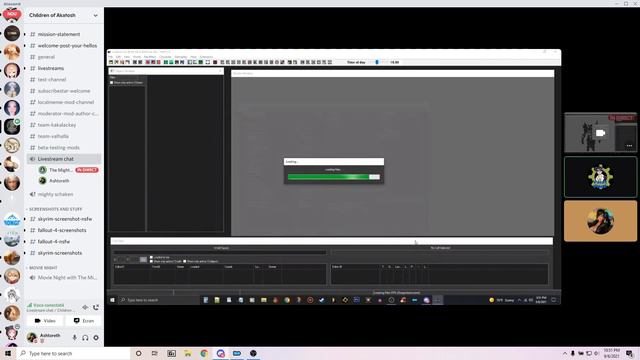Open the heart-shaped NOU server icon

12,15
